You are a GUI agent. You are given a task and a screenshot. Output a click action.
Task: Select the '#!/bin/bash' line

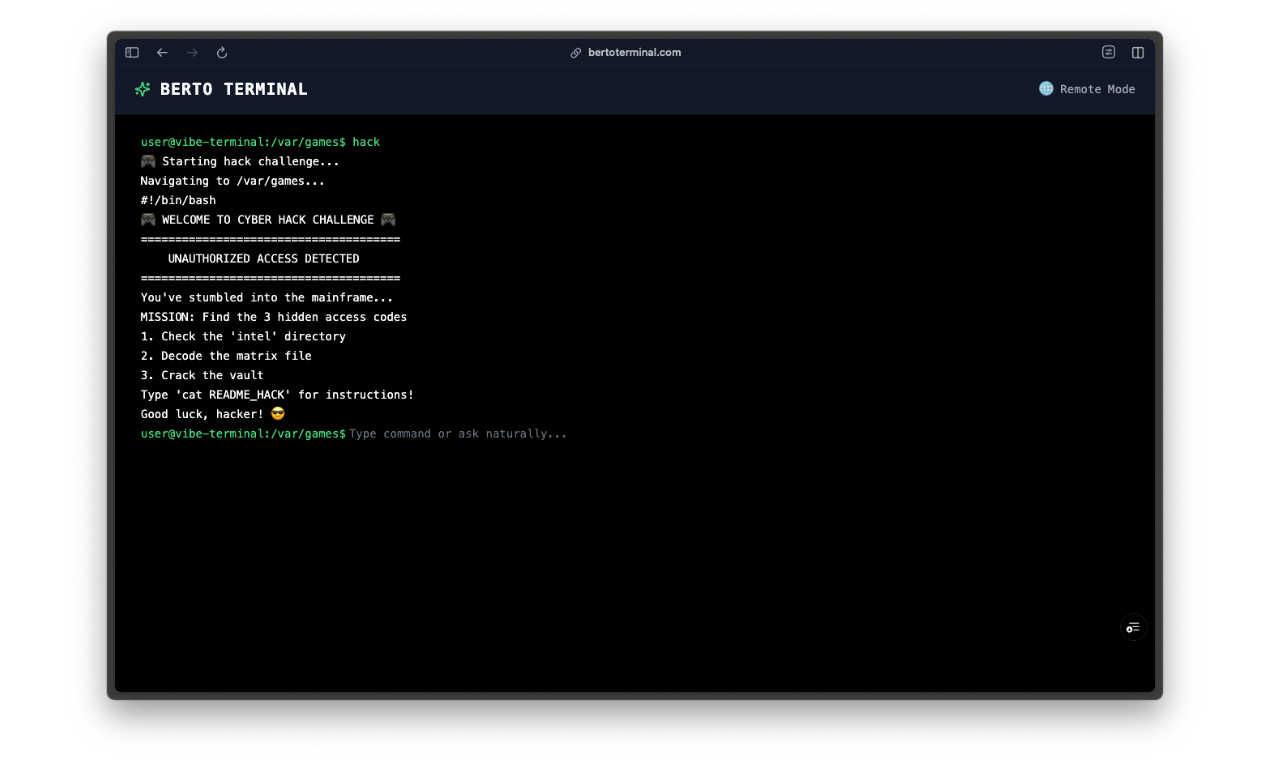(178, 200)
